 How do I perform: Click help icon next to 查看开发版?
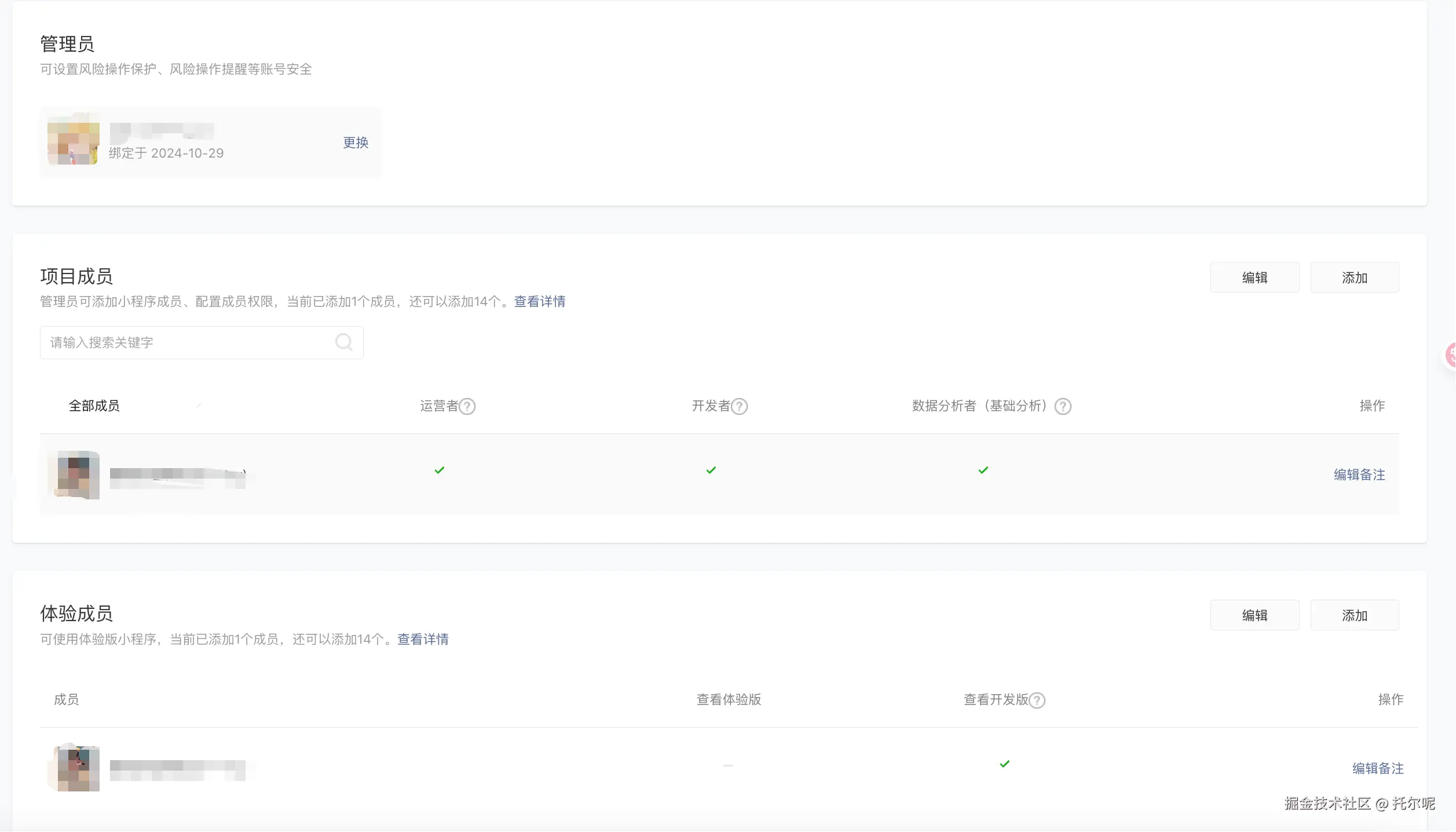coord(1037,700)
